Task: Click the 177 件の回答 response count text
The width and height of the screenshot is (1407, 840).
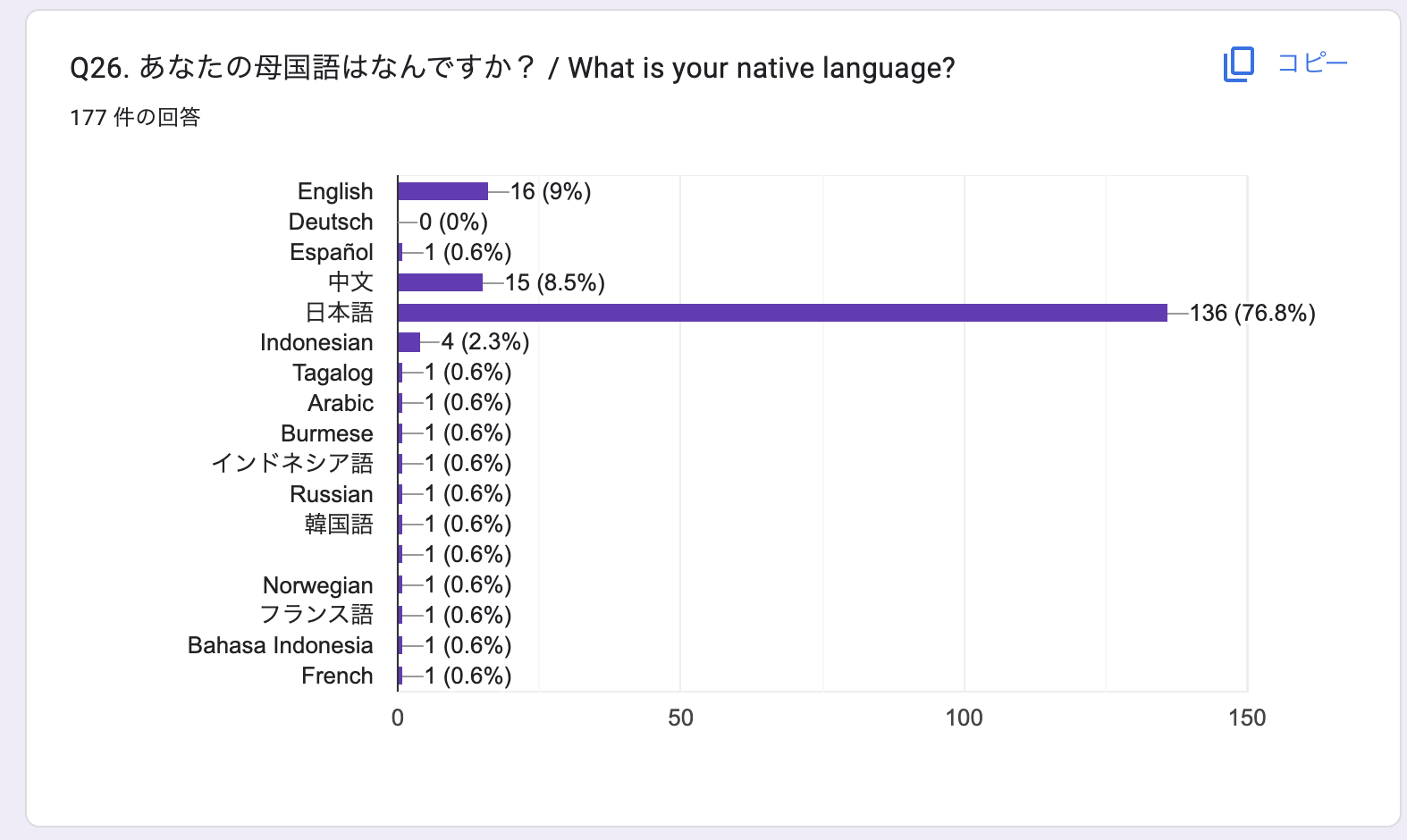Action: [x=135, y=117]
